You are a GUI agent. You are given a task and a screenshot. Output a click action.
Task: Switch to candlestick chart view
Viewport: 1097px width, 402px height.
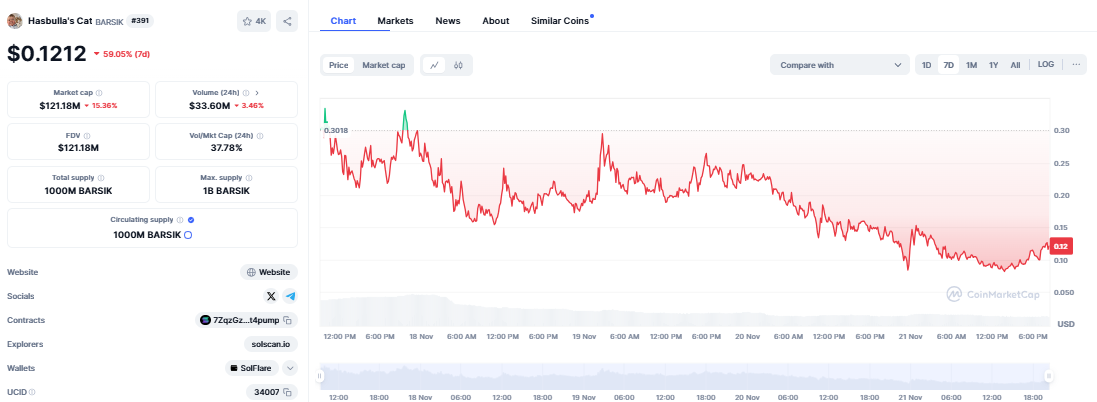pos(458,65)
